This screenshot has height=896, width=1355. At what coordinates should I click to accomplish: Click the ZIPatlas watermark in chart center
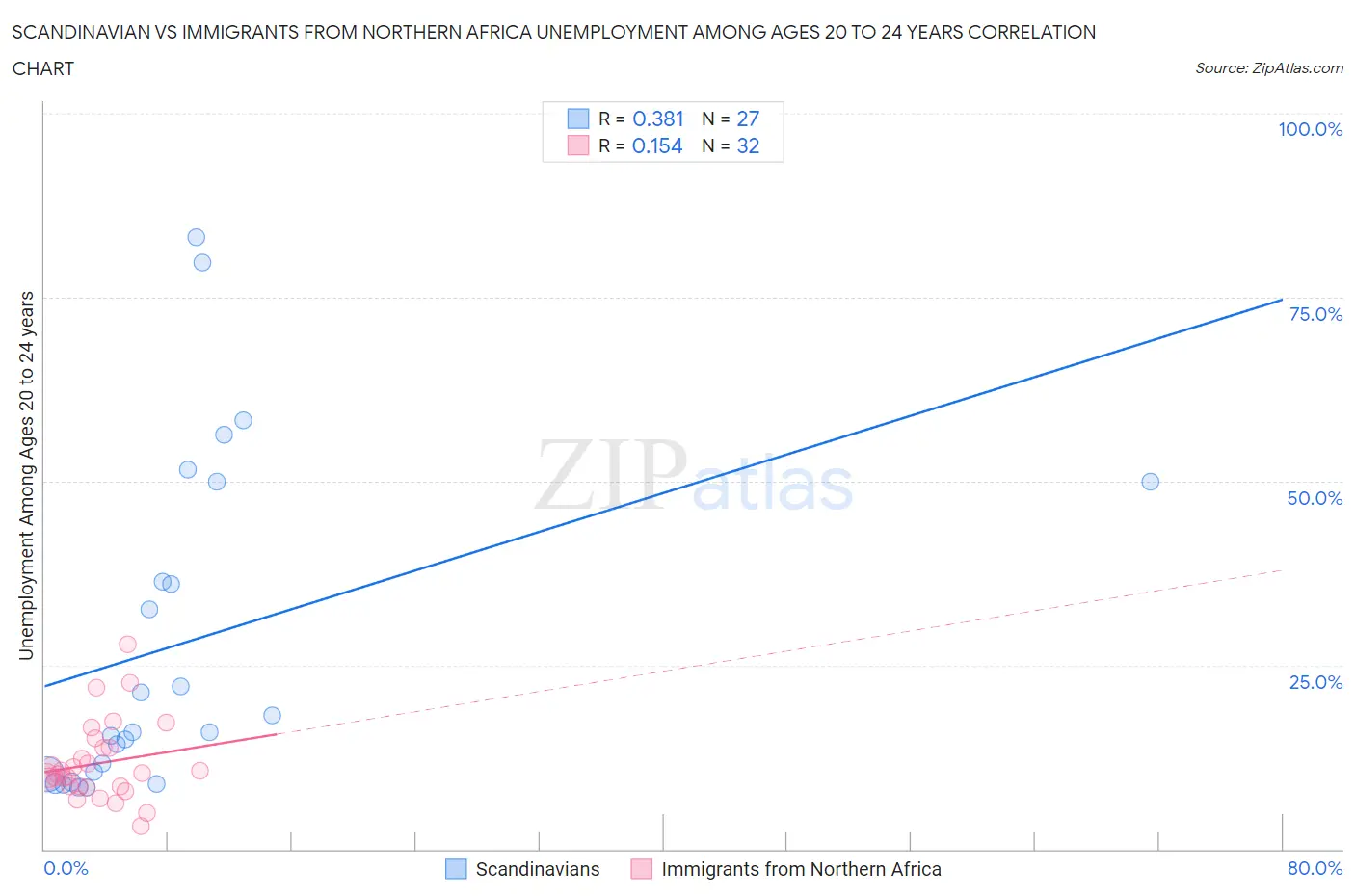click(693, 475)
